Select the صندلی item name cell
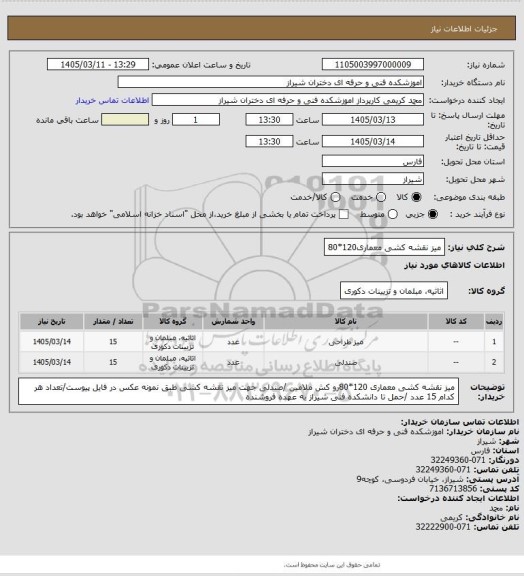 tap(346, 362)
